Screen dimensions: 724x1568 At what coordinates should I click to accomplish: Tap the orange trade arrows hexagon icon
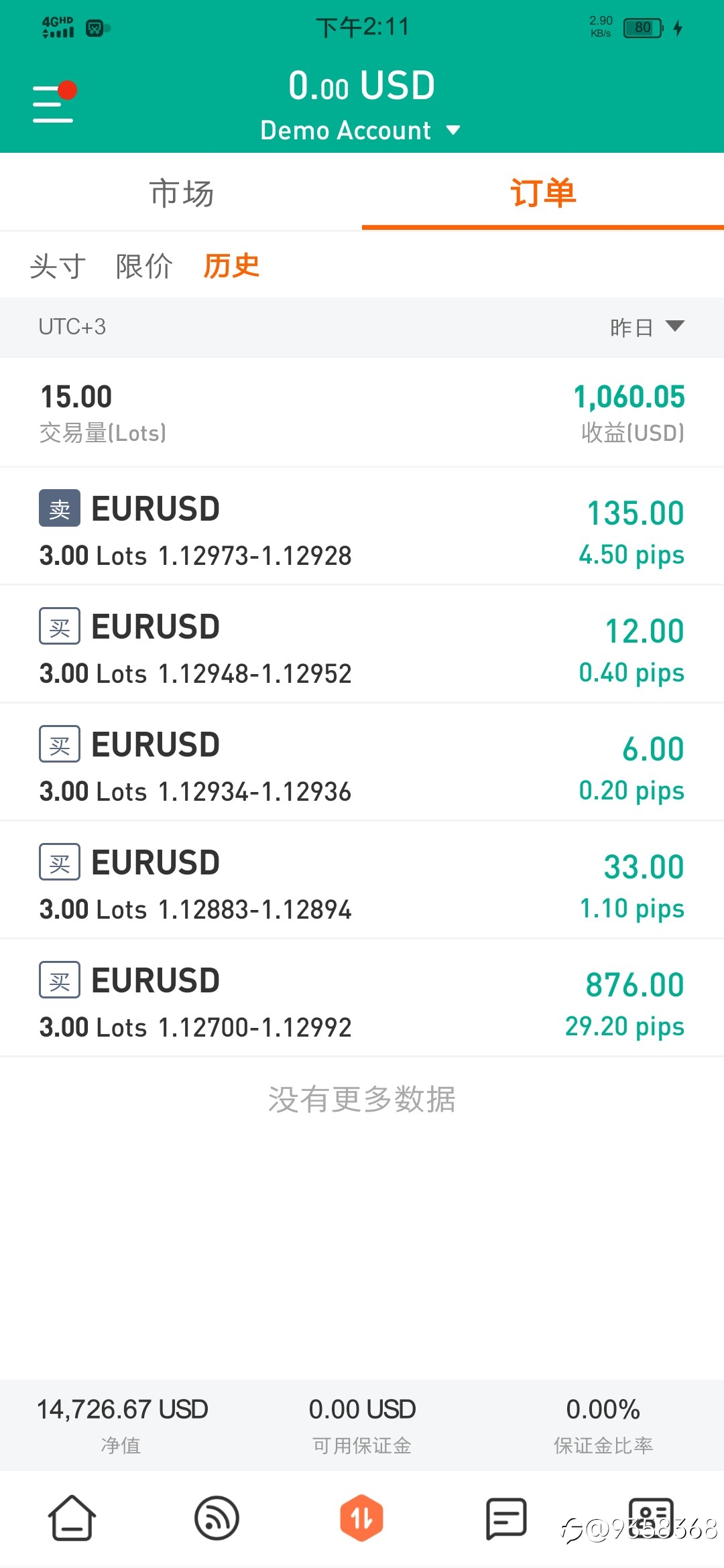[361, 1518]
